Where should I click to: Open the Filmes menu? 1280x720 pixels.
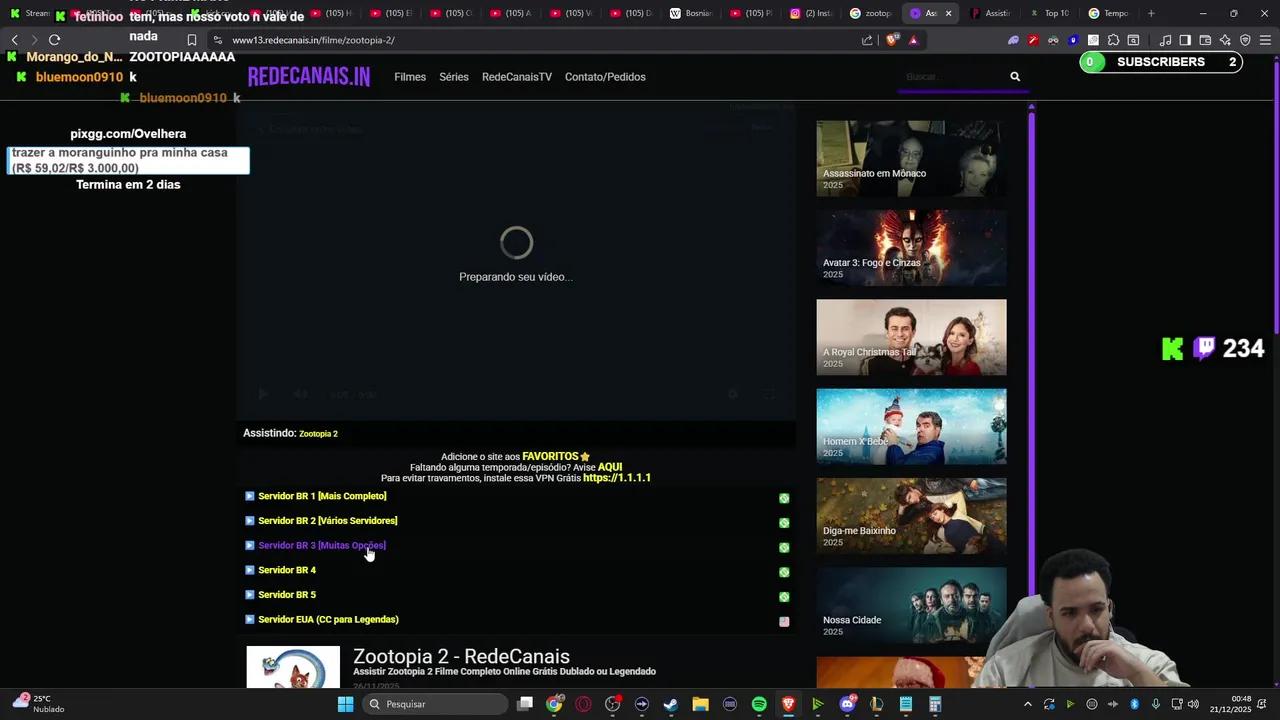[410, 77]
